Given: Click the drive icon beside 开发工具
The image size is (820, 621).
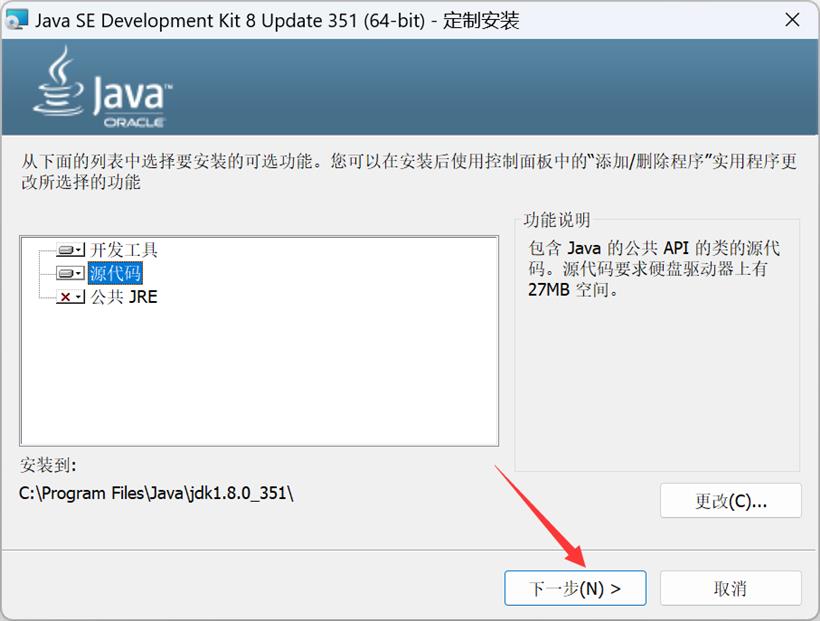Looking at the screenshot, I should pyautogui.click(x=65, y=250).
